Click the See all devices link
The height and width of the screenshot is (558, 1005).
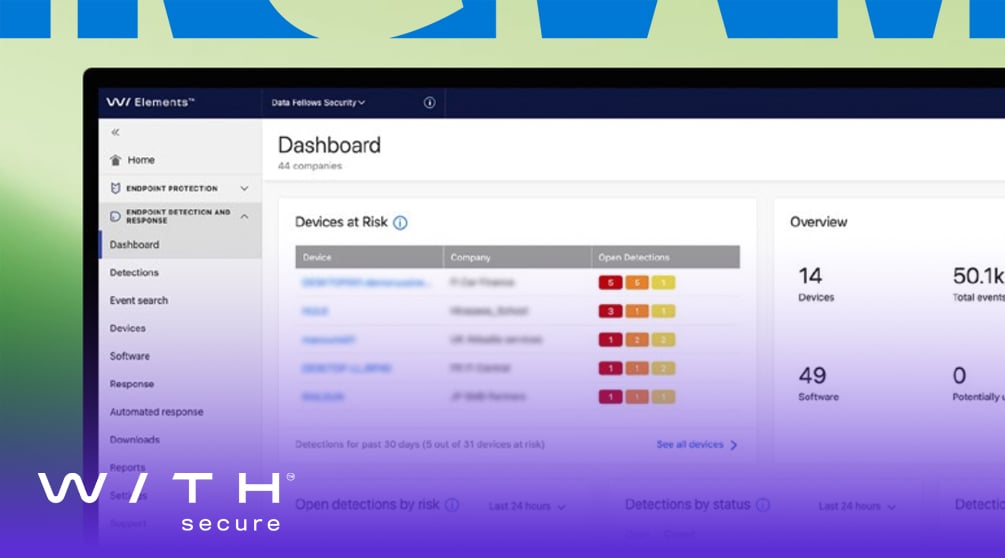pos(696,444)
